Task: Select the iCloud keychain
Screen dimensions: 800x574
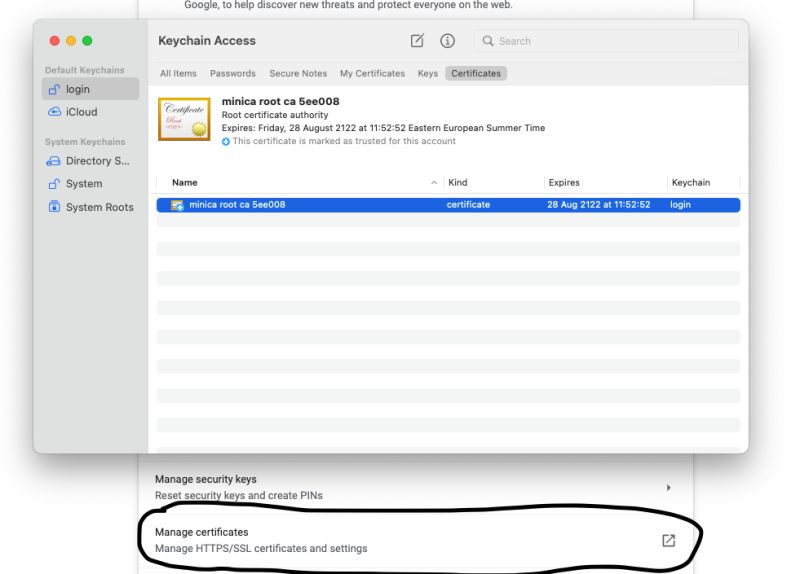Action: [x=90, y=112]
